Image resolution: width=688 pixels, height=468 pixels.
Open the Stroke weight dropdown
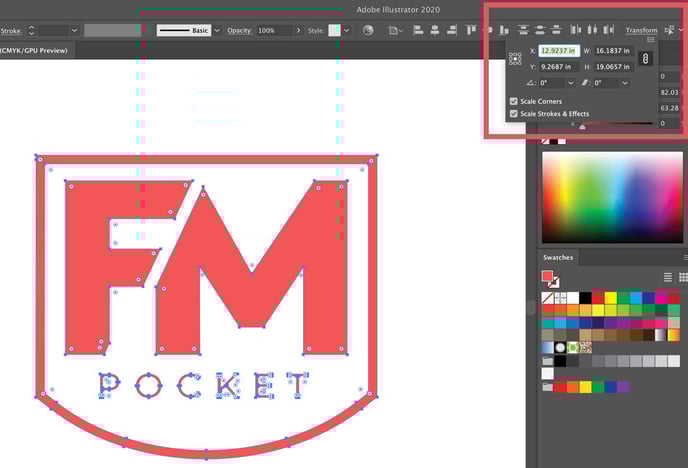[x=74, y=30]
